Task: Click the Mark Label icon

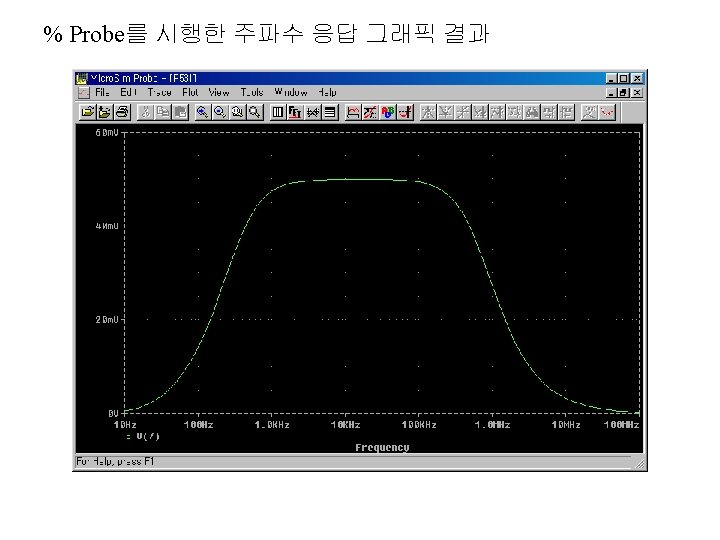Action: pyautogui.click(x=590, y=112)
